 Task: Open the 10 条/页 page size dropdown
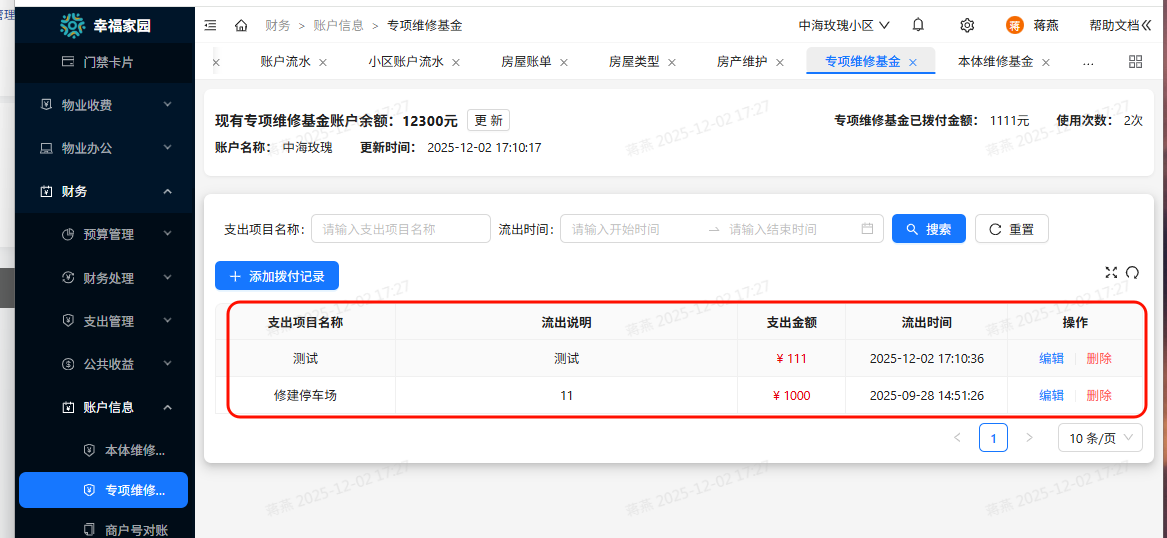point(1100,438)
